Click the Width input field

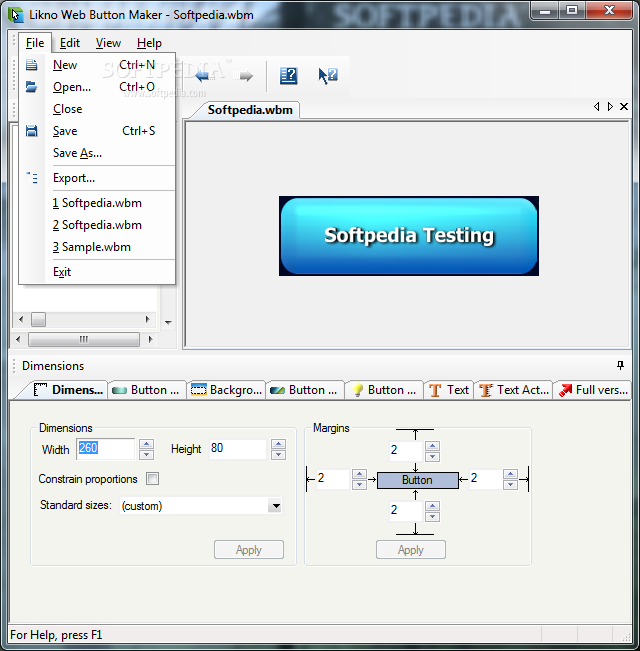[105, 449]
